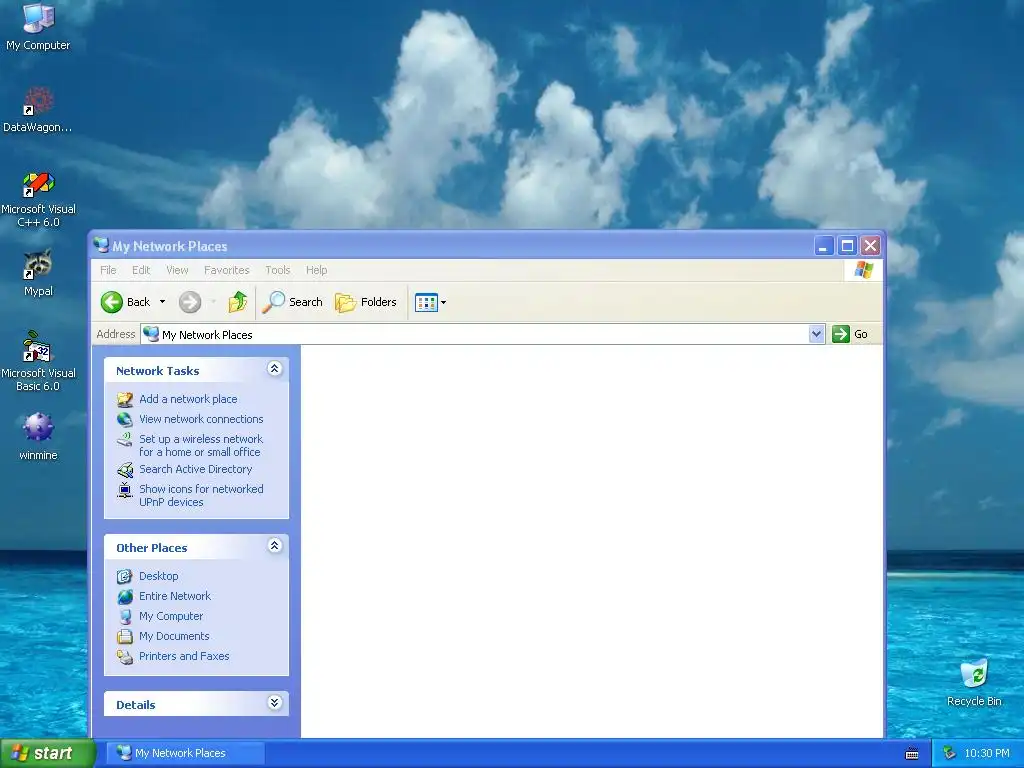1024x768 pixels.
Task: Click the network tray icon near clock
Action: [x=949, y=754]
